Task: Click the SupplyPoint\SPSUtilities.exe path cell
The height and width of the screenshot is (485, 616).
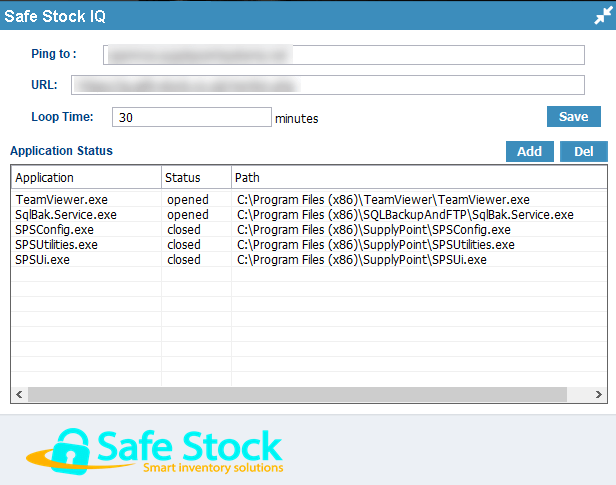Action: coord(376,245)
